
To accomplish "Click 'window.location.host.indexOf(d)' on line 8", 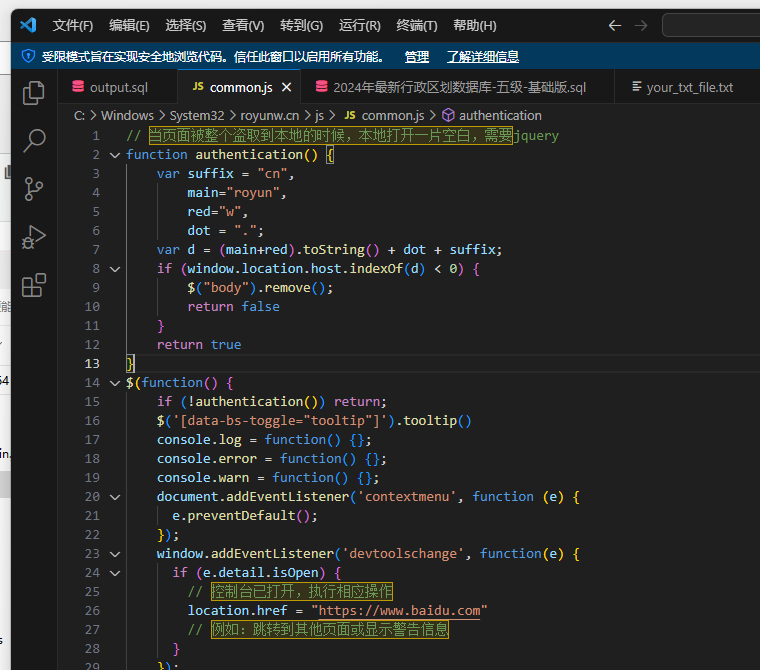I will click(x=306, y=269).
